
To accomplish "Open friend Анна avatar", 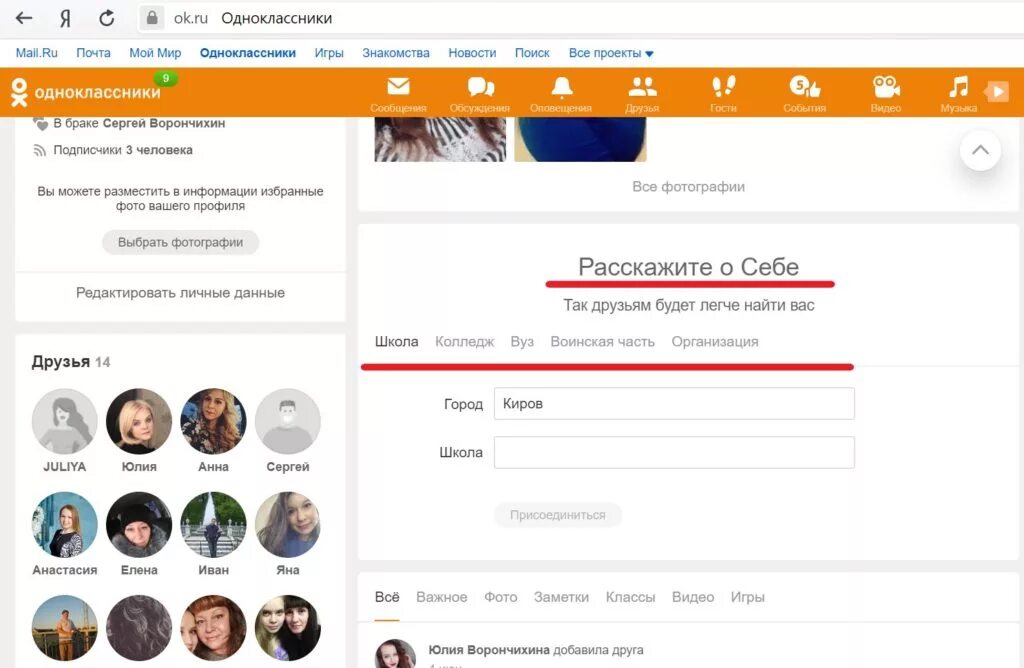I will (x=214, y=421).
